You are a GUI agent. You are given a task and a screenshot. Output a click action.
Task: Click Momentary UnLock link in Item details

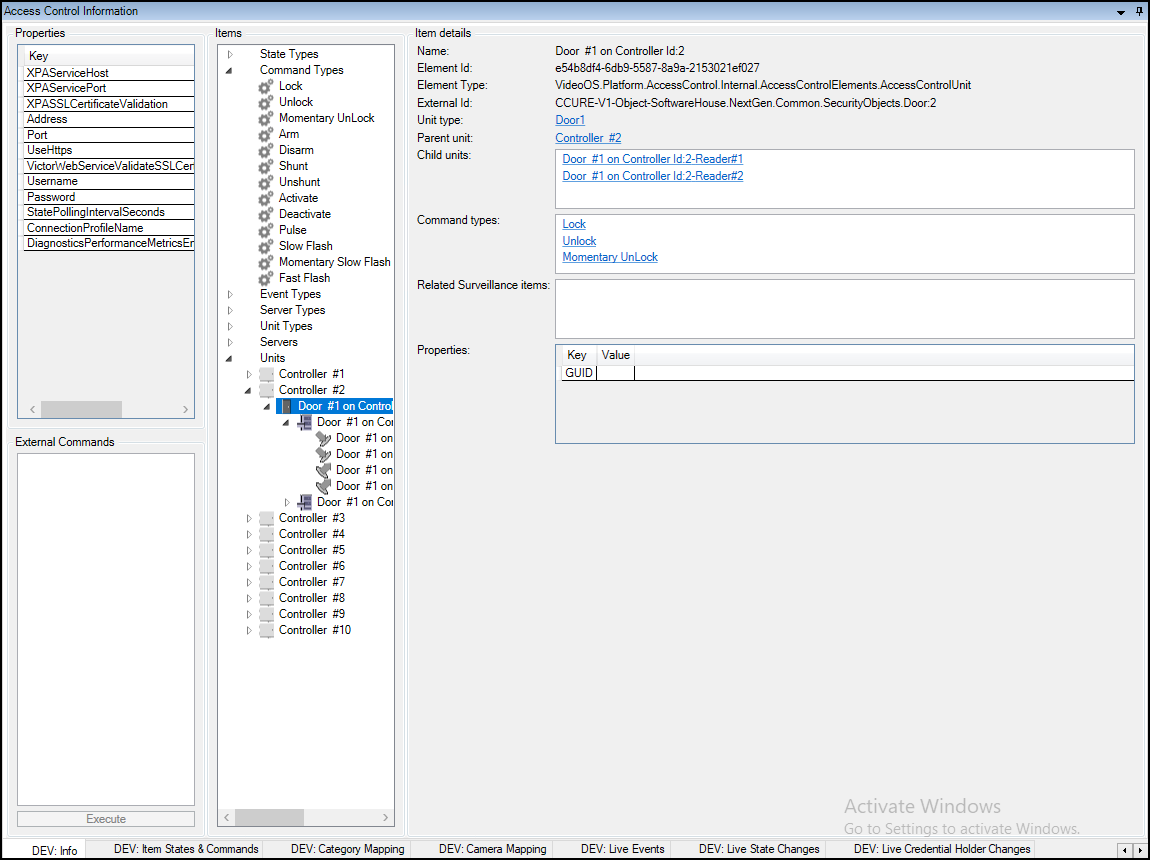click(610, 257)
